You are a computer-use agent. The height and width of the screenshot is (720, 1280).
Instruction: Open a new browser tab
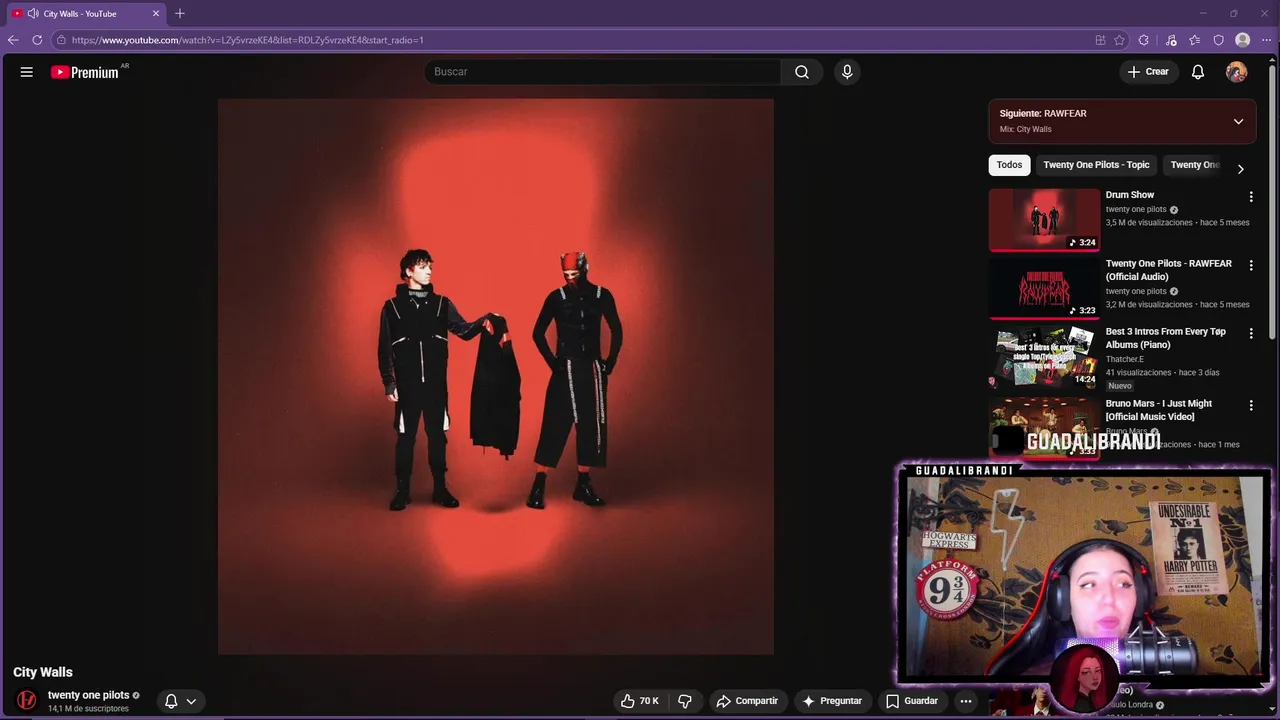click(180, 13)
